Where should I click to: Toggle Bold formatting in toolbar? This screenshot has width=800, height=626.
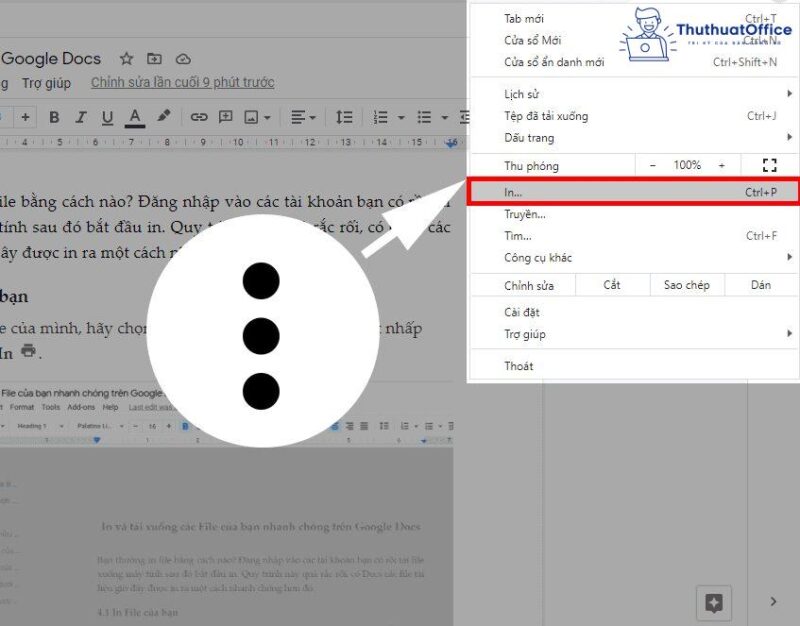click(x=54, y=117)
